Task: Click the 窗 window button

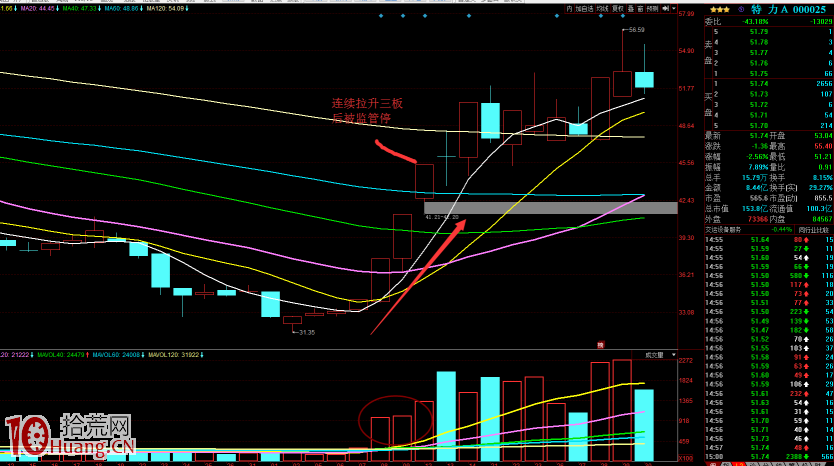Action: (640, 9)
